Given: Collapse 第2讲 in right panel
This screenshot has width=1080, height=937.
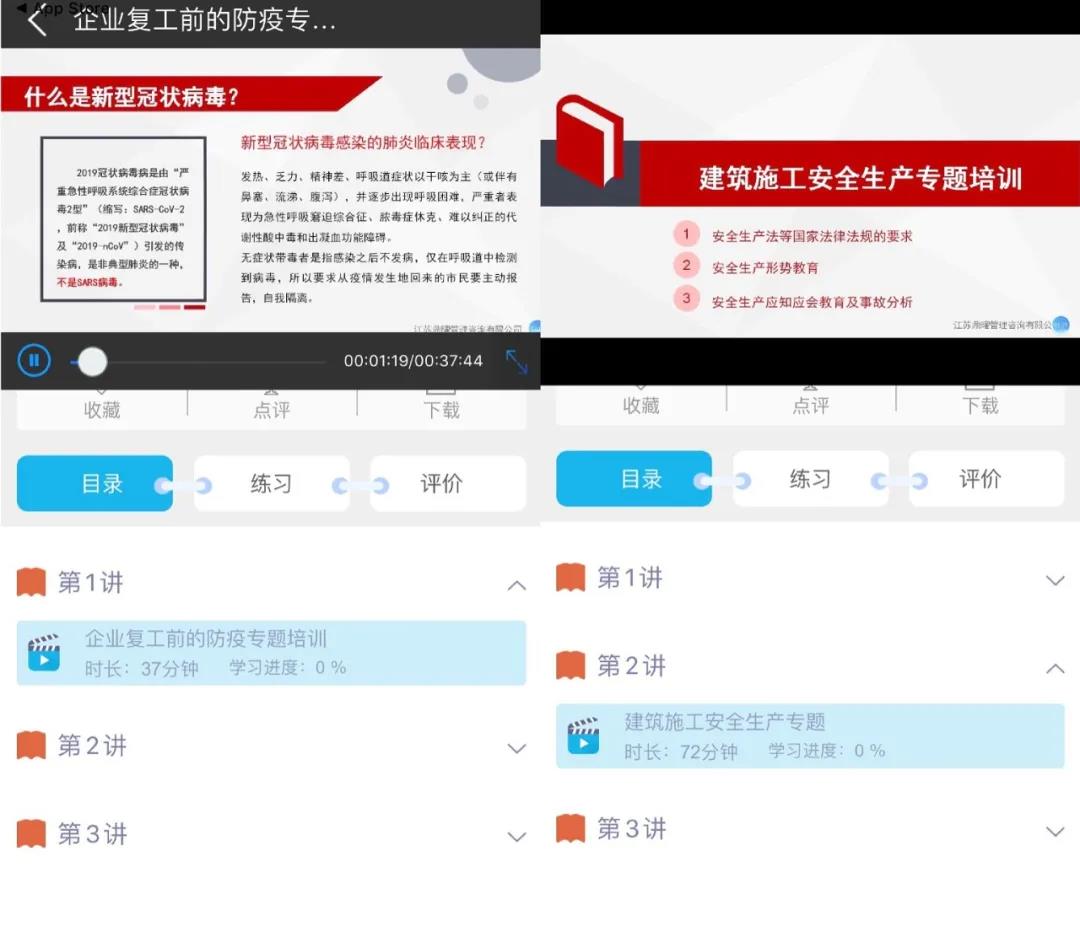Looking at the screenshot, I should 1055,669.
